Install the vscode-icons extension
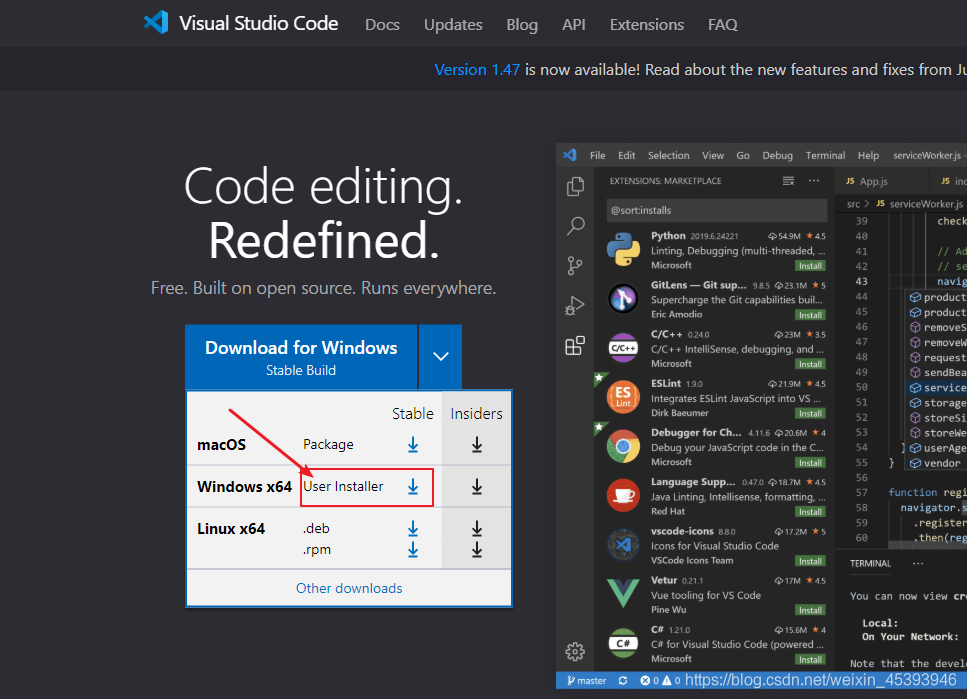Screen dimensions: 967x699 [x=810, y=561]
